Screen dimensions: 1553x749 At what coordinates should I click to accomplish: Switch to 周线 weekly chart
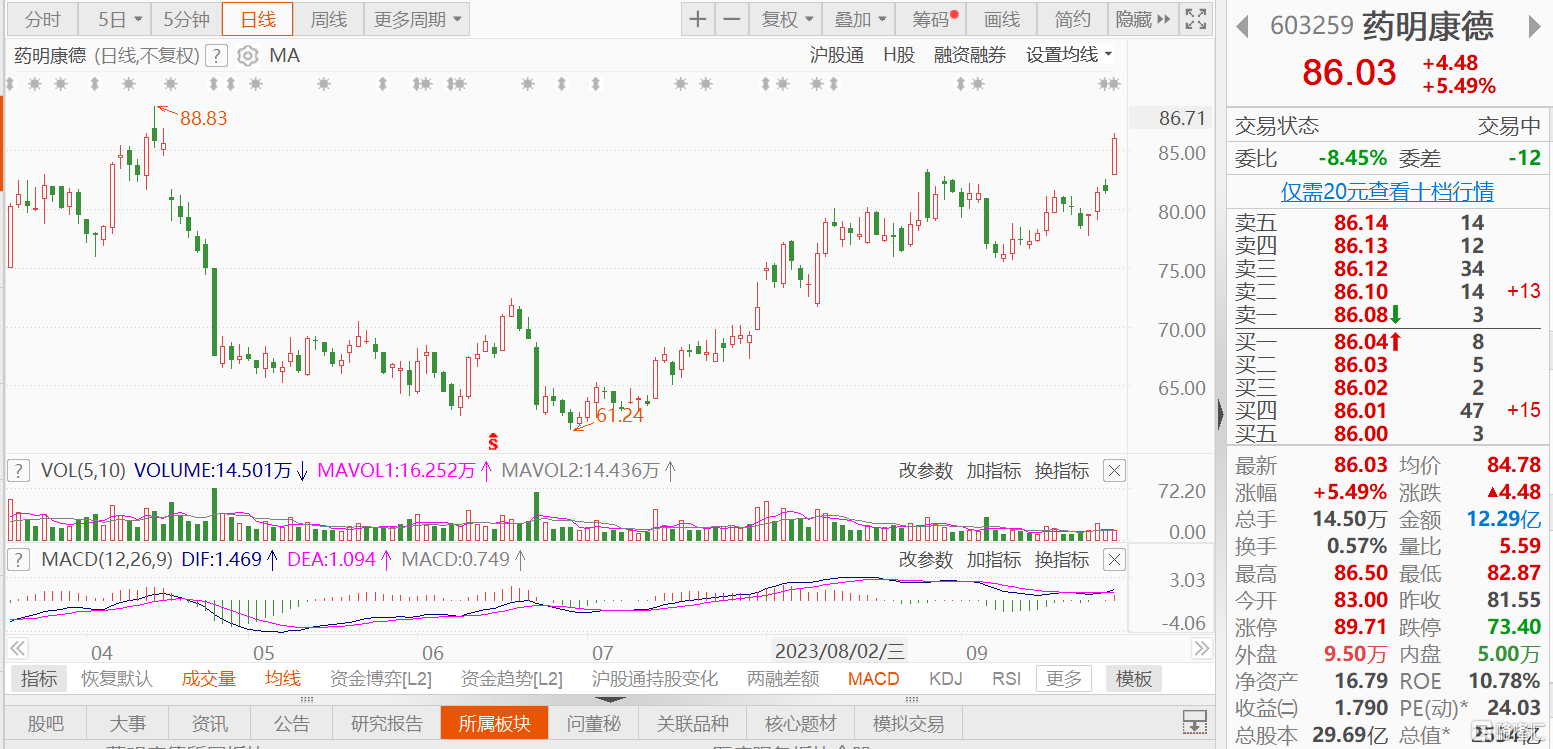pyautogui.click(x=328, y=19)
